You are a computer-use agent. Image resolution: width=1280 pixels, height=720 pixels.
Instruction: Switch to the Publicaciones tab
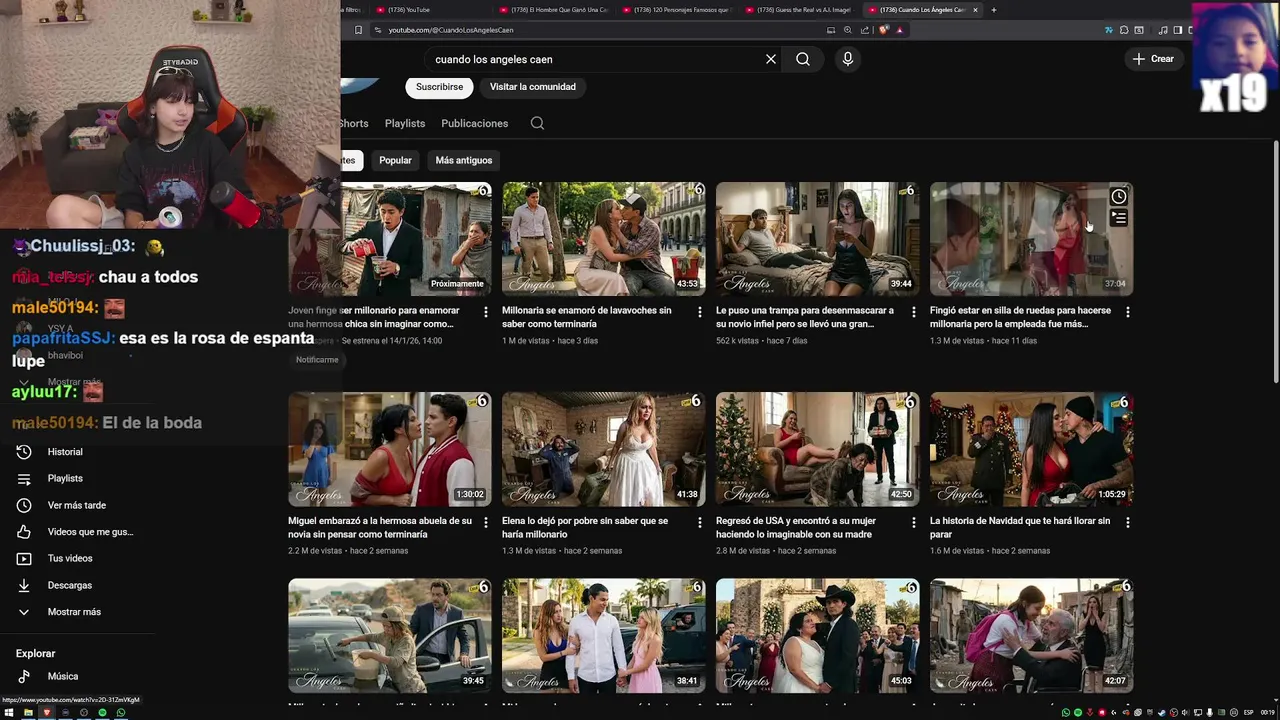point(474,123)
